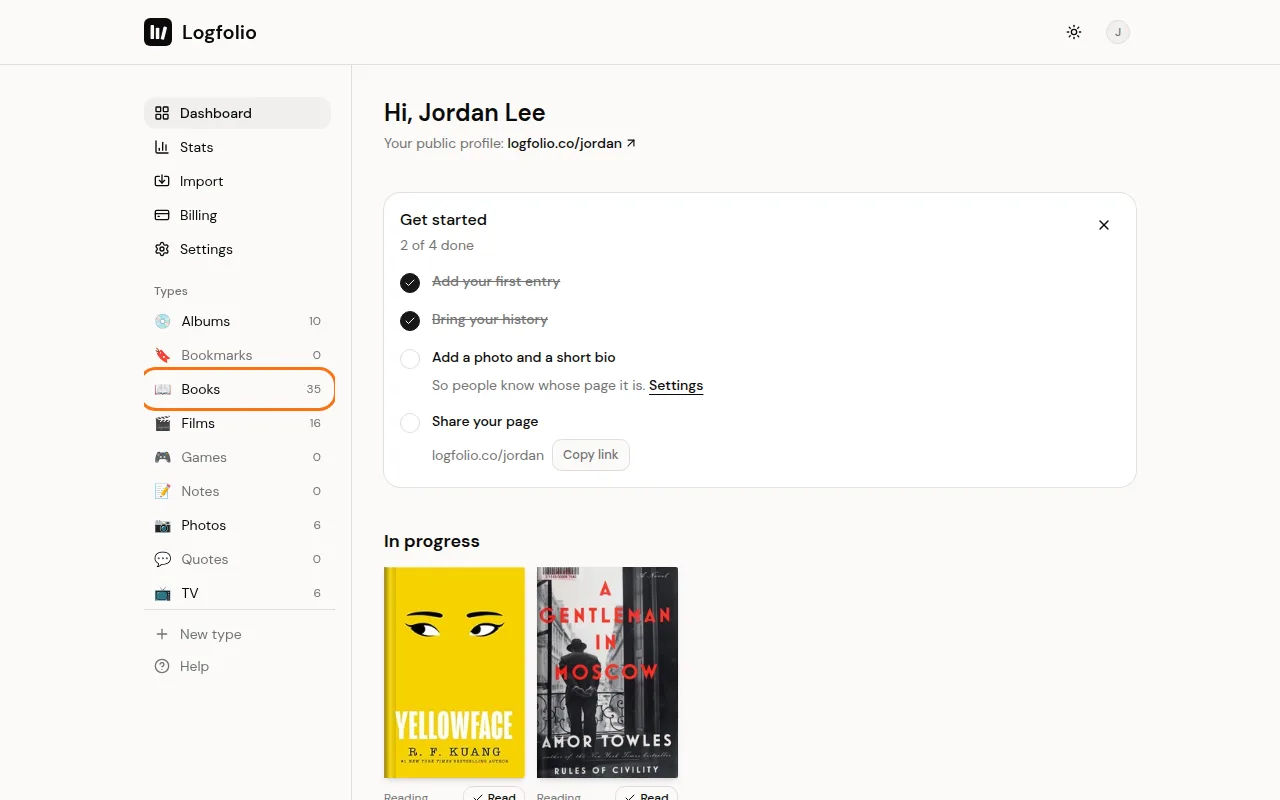Toggle the light/dark theme sun icon
1280x800 pixels.
coord(1074,32)
